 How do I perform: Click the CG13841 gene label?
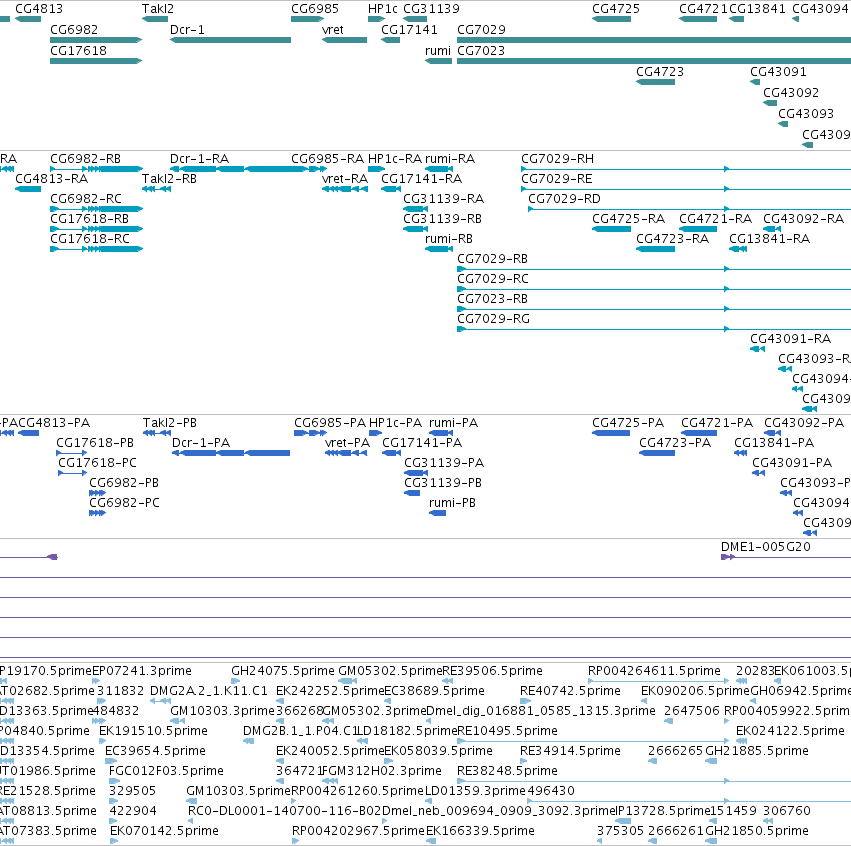click(x=757, y=9)
